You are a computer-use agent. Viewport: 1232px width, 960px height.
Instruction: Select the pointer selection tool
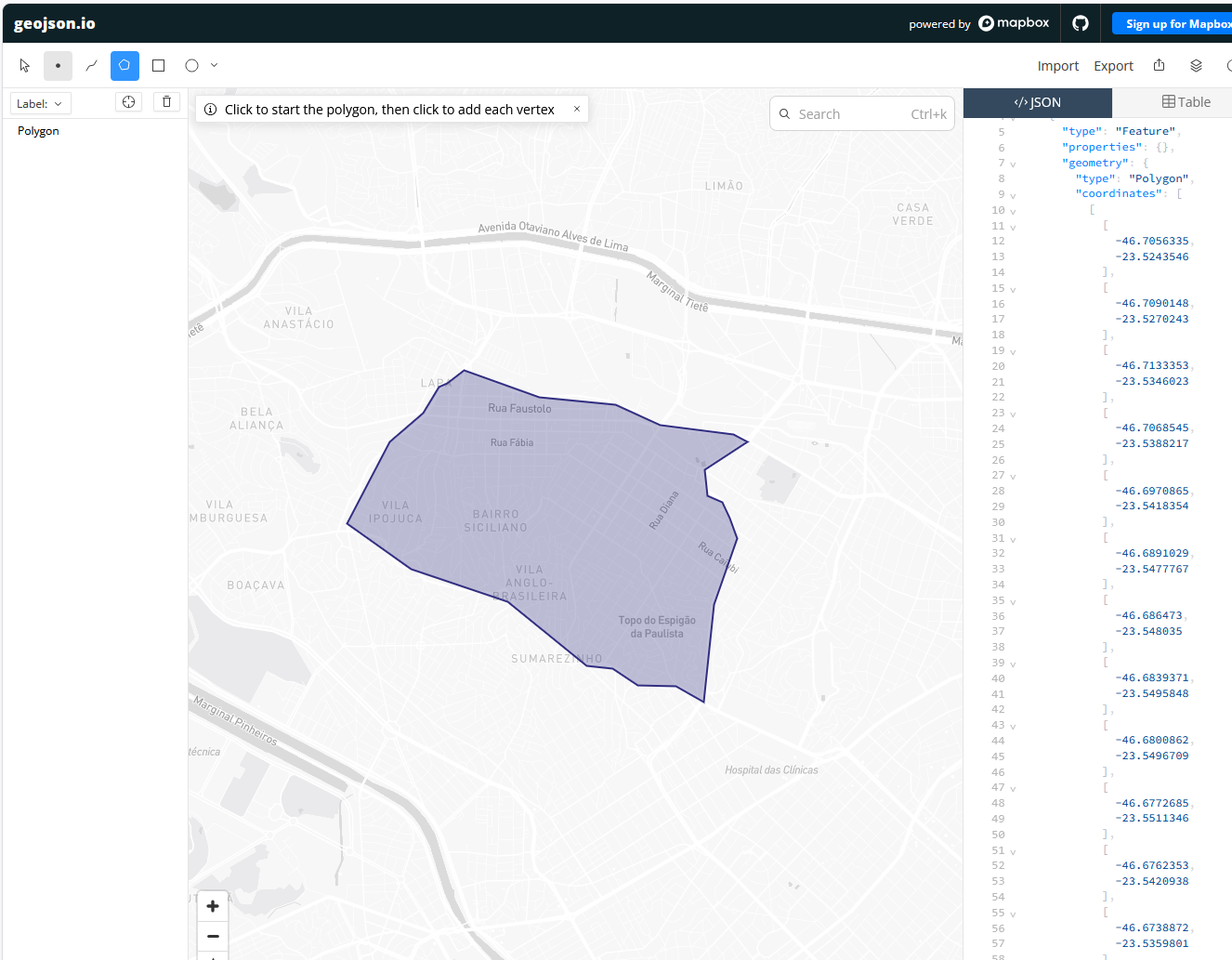25,66
